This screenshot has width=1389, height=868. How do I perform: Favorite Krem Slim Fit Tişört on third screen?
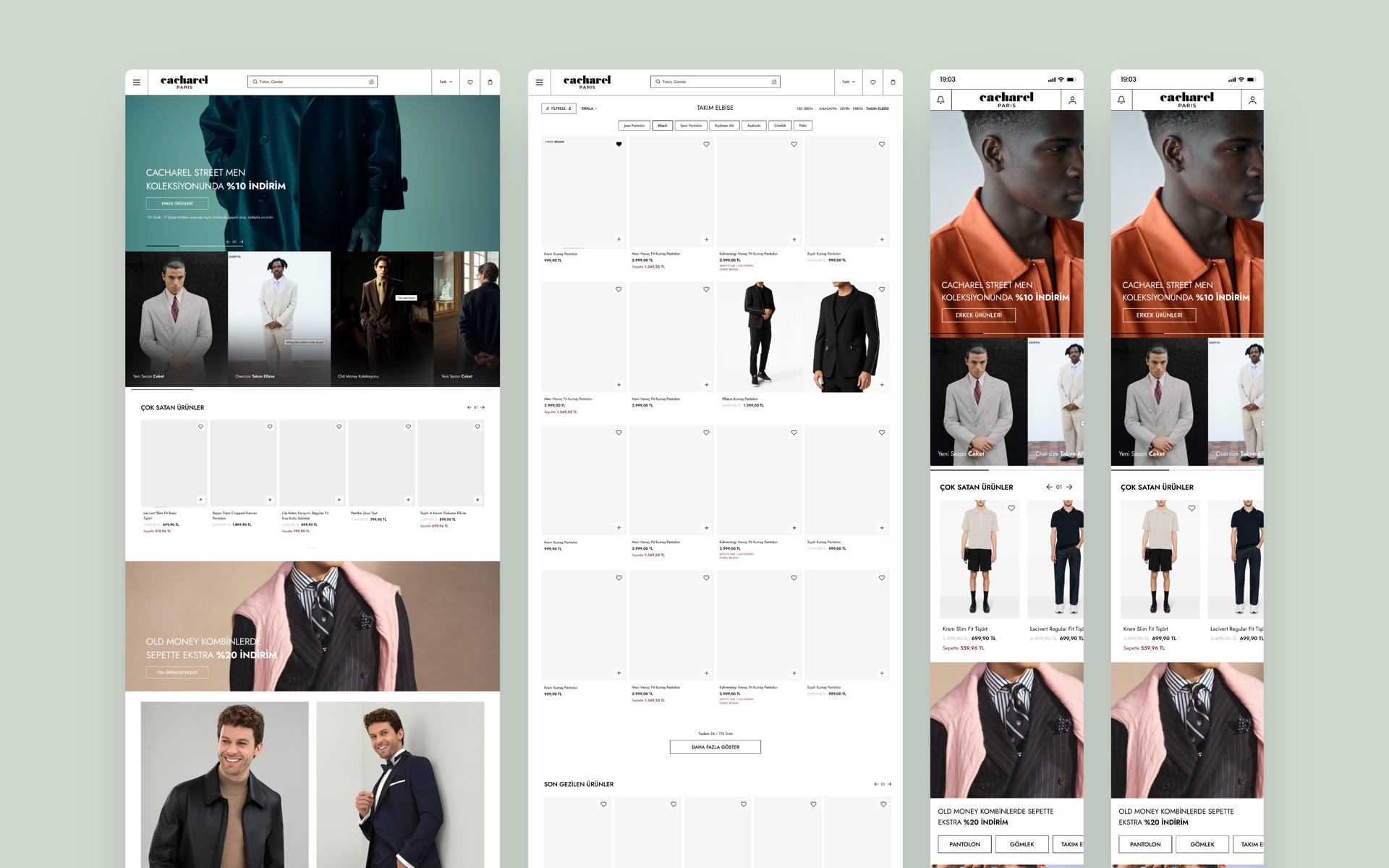pyautogui.click(x=1011, y=509)
